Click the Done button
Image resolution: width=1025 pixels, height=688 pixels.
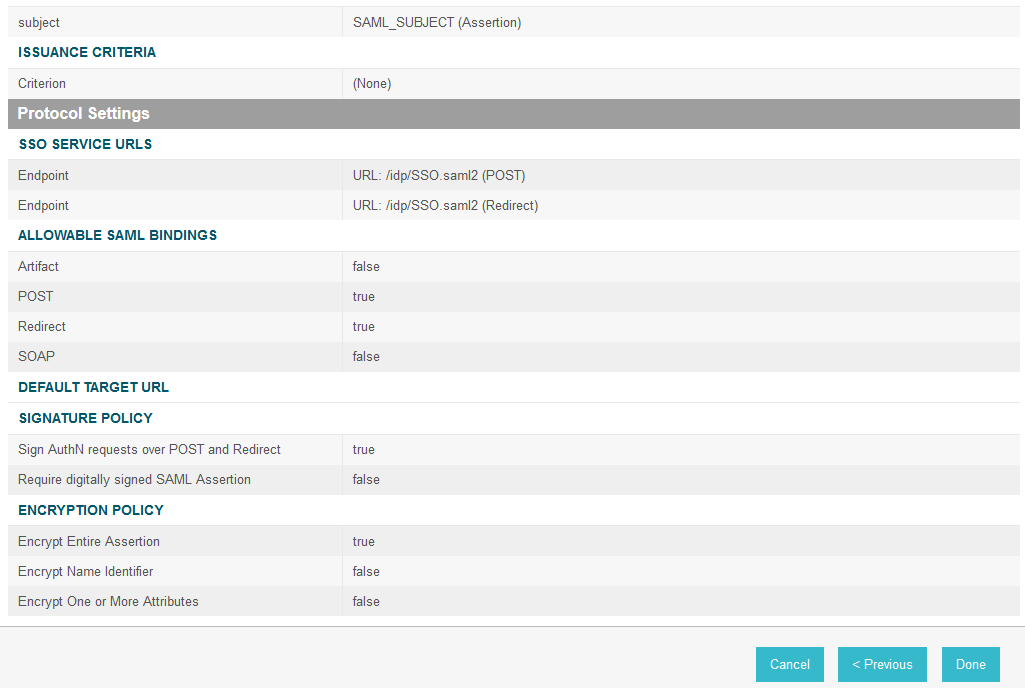pos(971,664)
